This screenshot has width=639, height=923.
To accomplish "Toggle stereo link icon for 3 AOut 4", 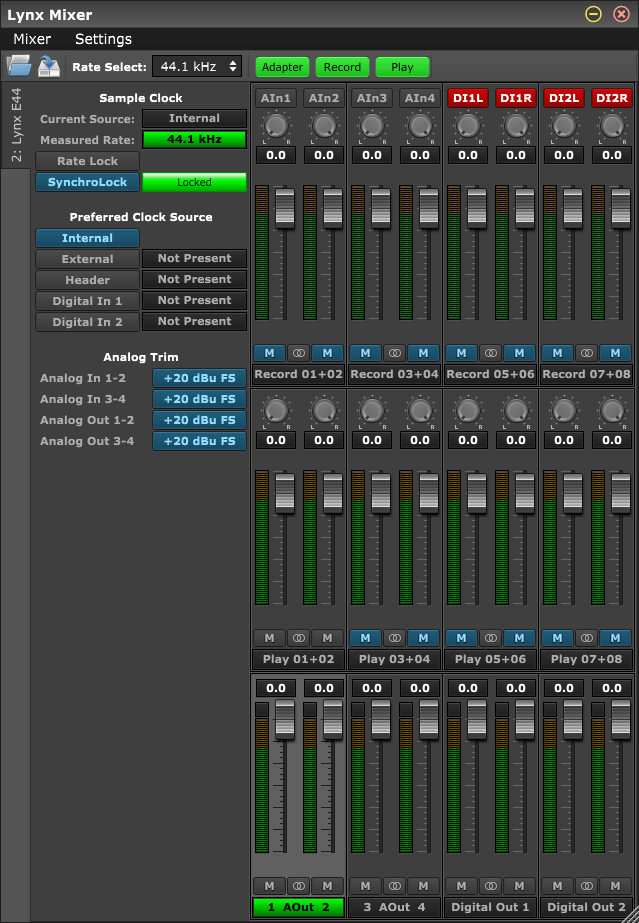I will 395,886.
